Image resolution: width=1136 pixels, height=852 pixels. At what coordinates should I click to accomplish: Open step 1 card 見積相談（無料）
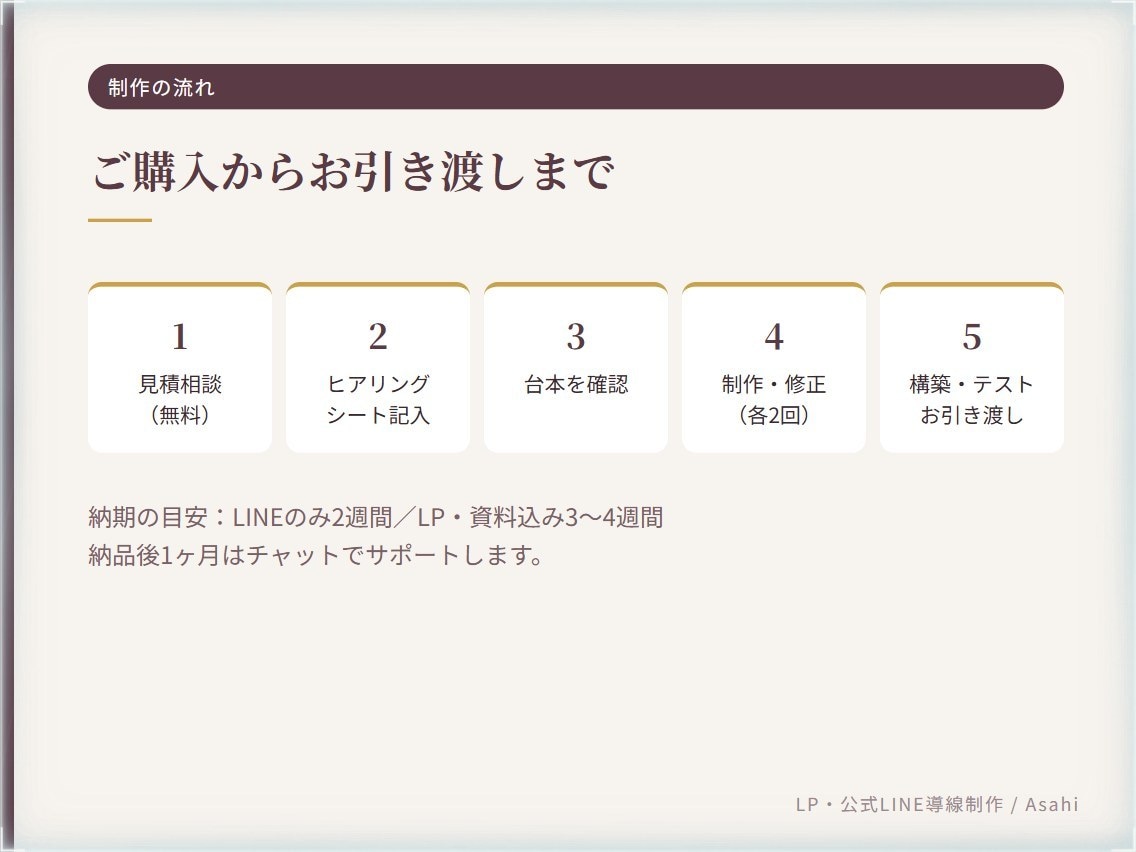pos(180,367)
